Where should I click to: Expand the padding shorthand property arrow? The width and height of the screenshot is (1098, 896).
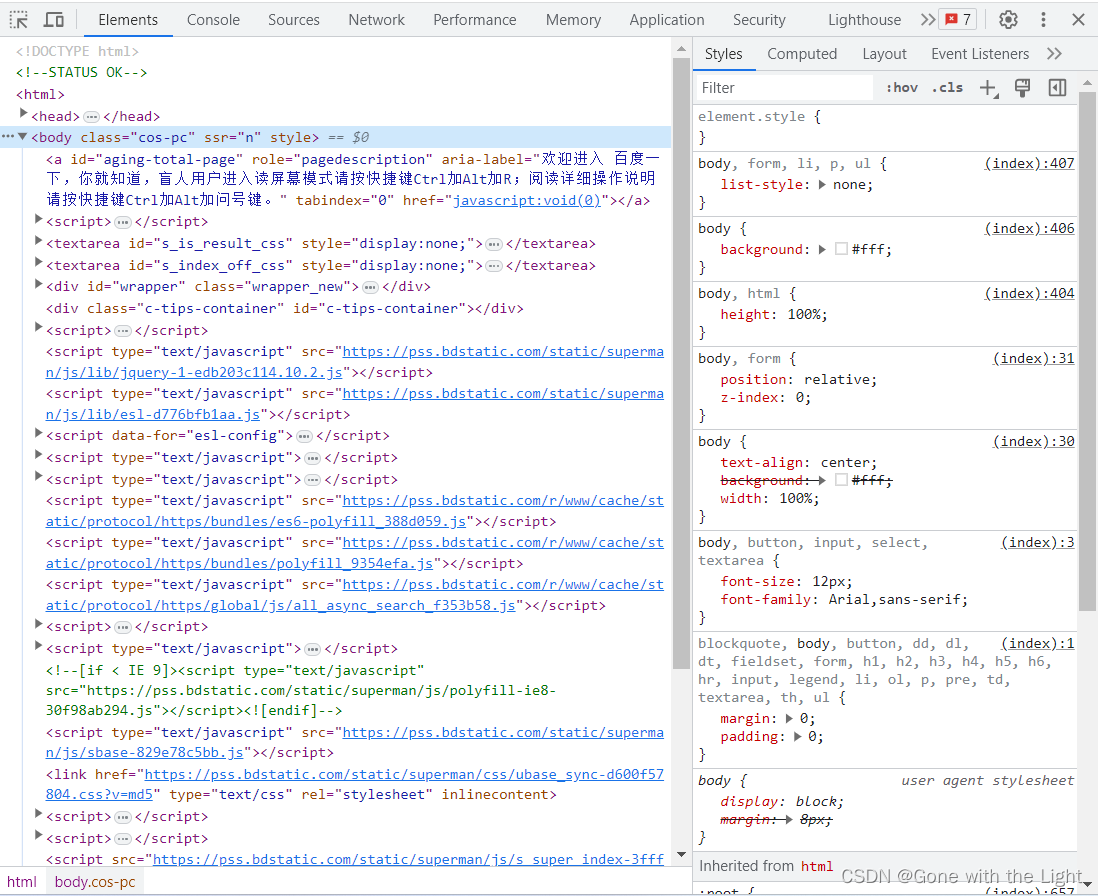click(798, 737)
